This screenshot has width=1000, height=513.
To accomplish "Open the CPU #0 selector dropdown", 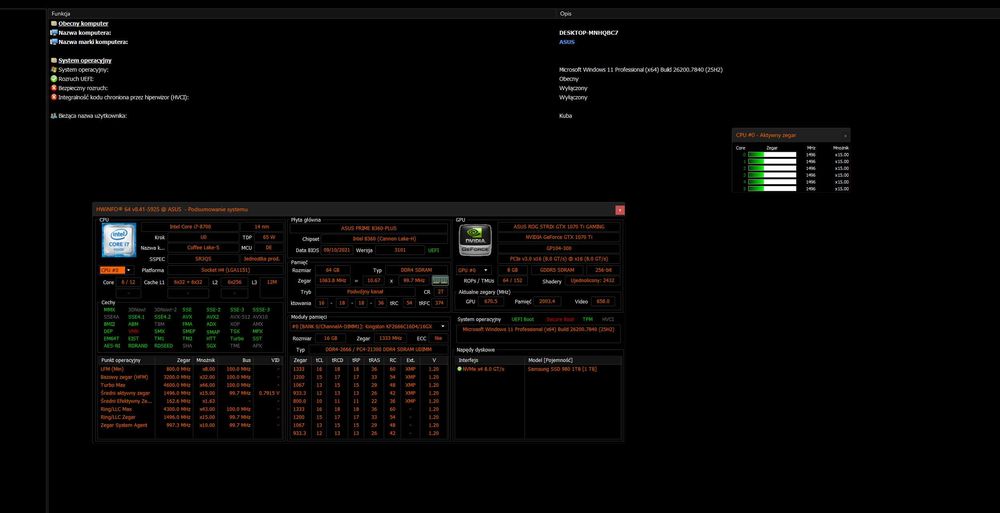I will [x=117, y=270].
